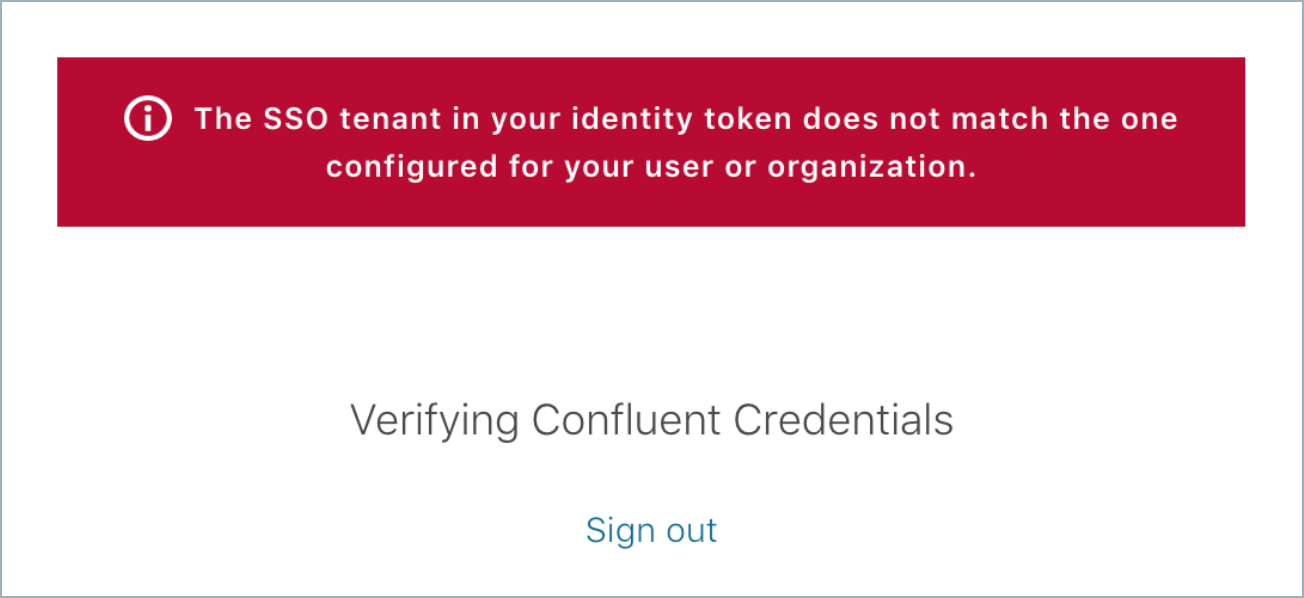Click the word out in Sign out
Image resolution: width=1304 pixels, height=598 pixels.
pyautogui.click(x=690, y=530)
